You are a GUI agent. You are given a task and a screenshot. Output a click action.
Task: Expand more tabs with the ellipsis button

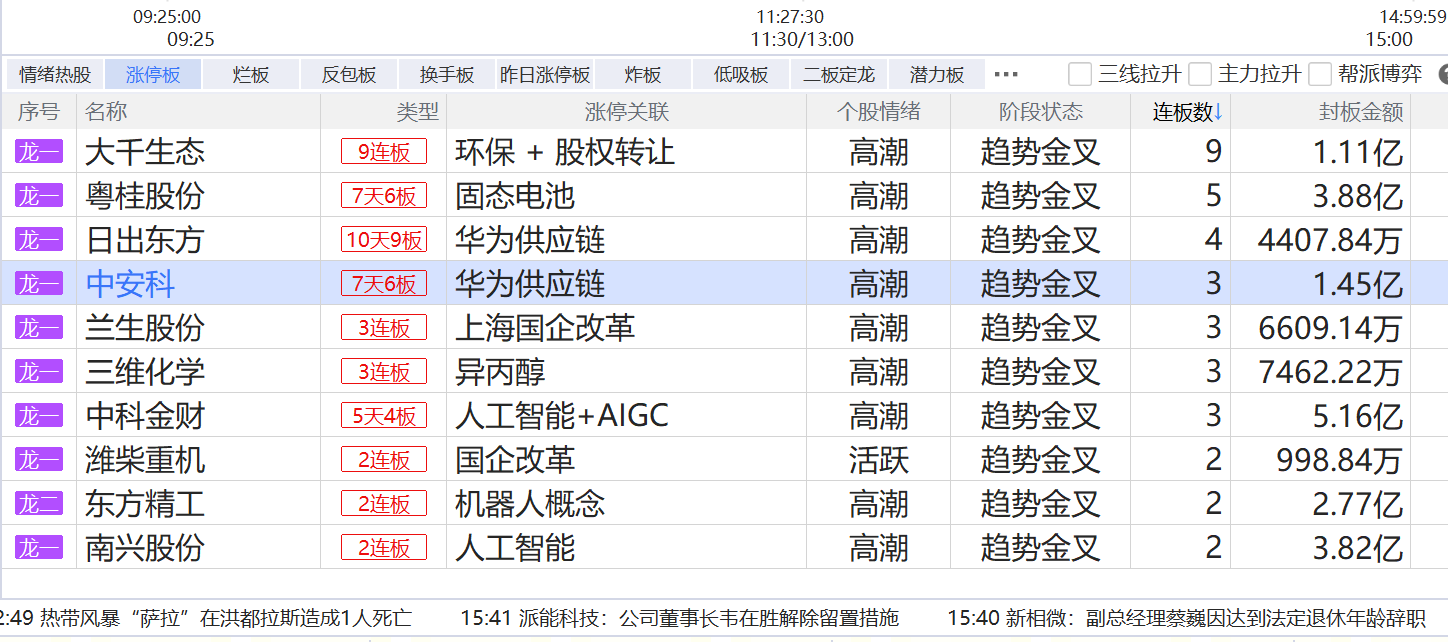[x=1006, y=74]
